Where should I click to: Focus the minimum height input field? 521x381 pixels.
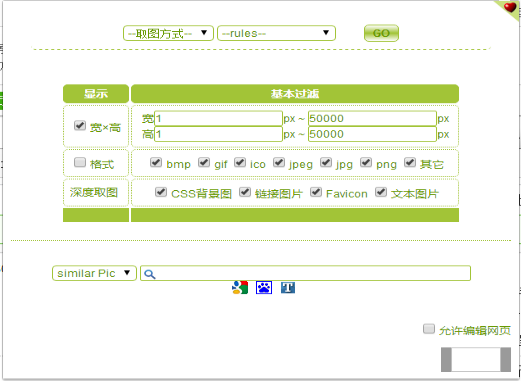(x=218, y=134)
